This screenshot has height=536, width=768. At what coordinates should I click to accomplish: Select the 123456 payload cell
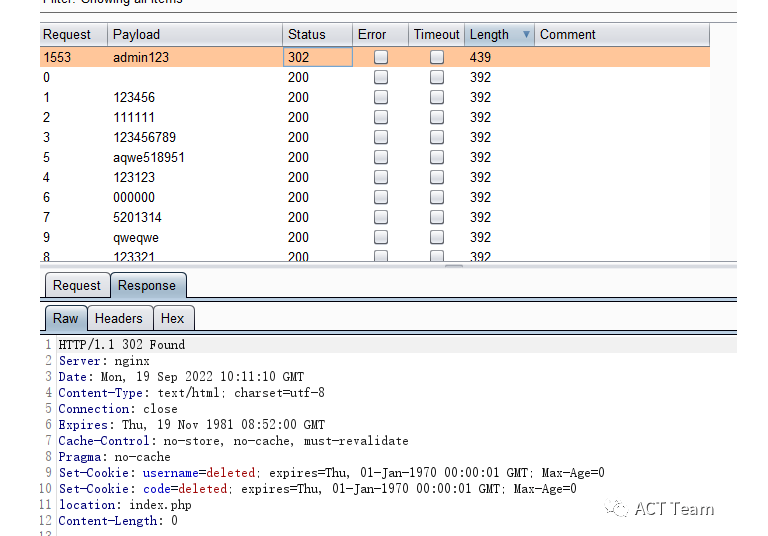195,97
